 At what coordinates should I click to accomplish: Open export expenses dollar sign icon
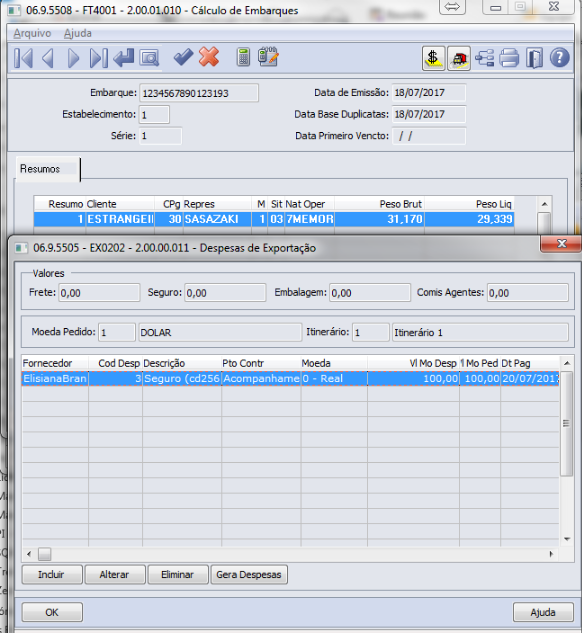pyautogui.click(x=433, y=59)
